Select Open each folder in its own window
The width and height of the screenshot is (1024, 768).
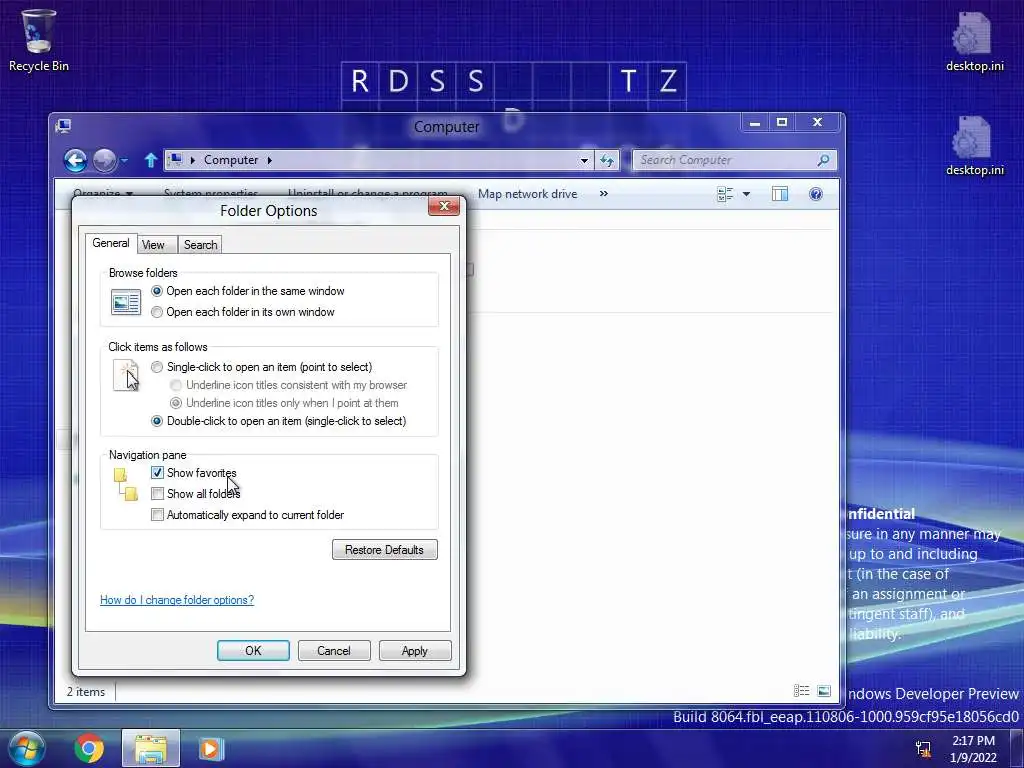[157, 312]
